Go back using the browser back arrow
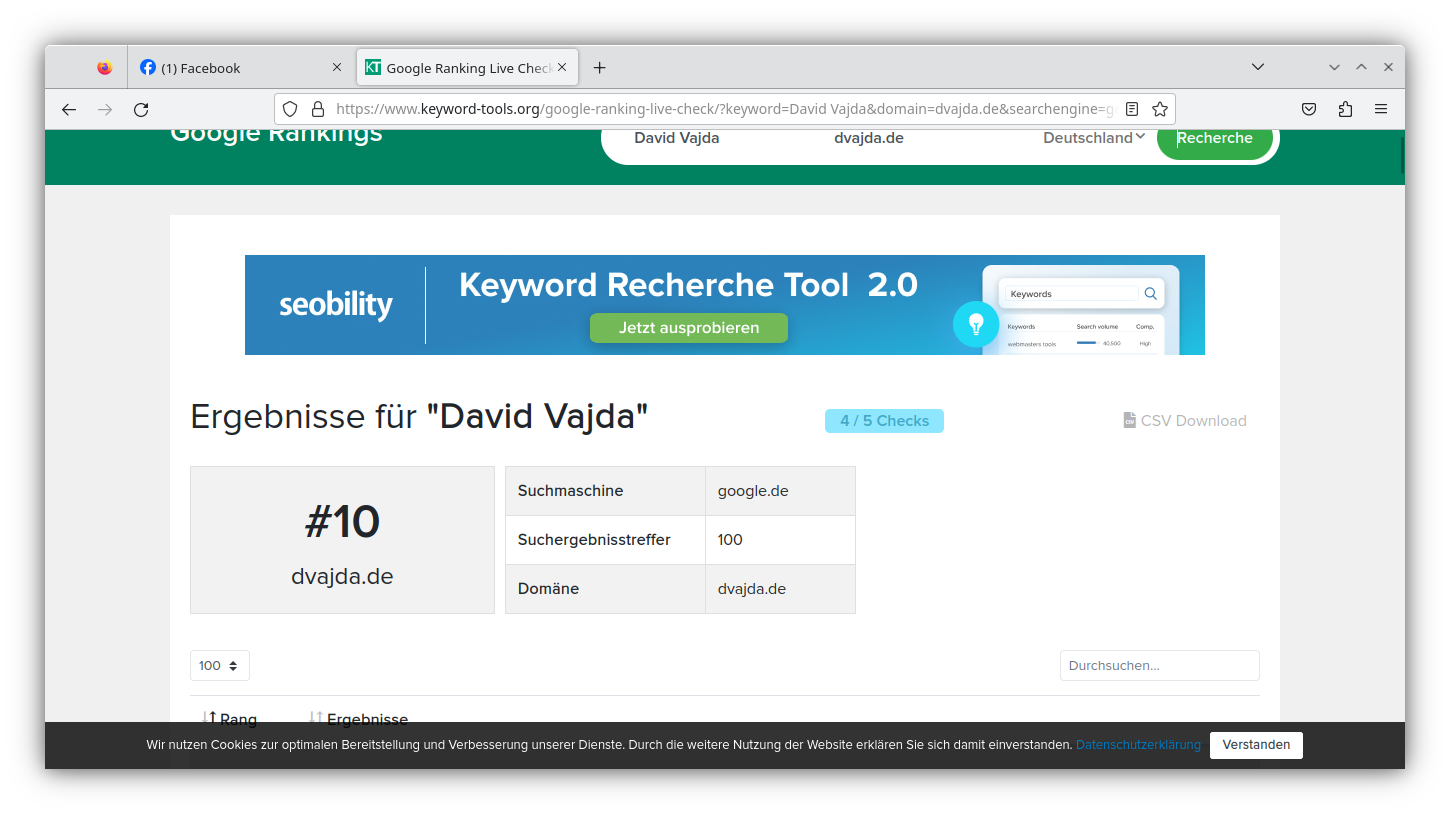 [x=69, y=109]
